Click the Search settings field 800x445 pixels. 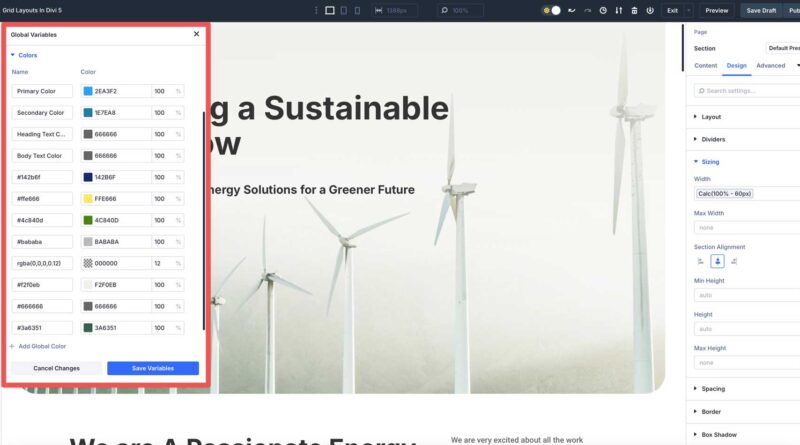pos(750,91)
